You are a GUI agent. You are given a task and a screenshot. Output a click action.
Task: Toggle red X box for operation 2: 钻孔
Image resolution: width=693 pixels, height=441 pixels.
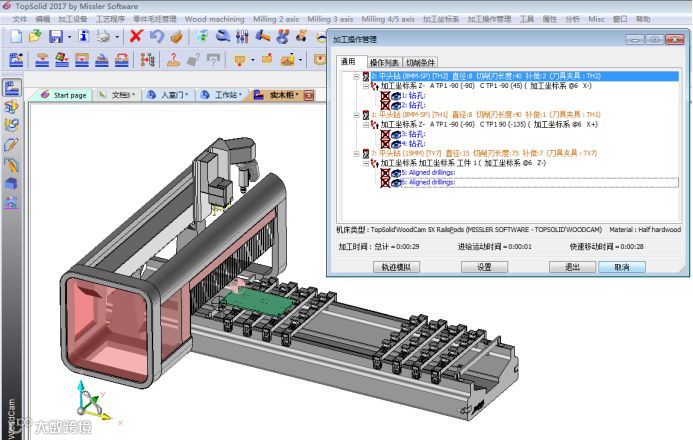tap(385, 105)
